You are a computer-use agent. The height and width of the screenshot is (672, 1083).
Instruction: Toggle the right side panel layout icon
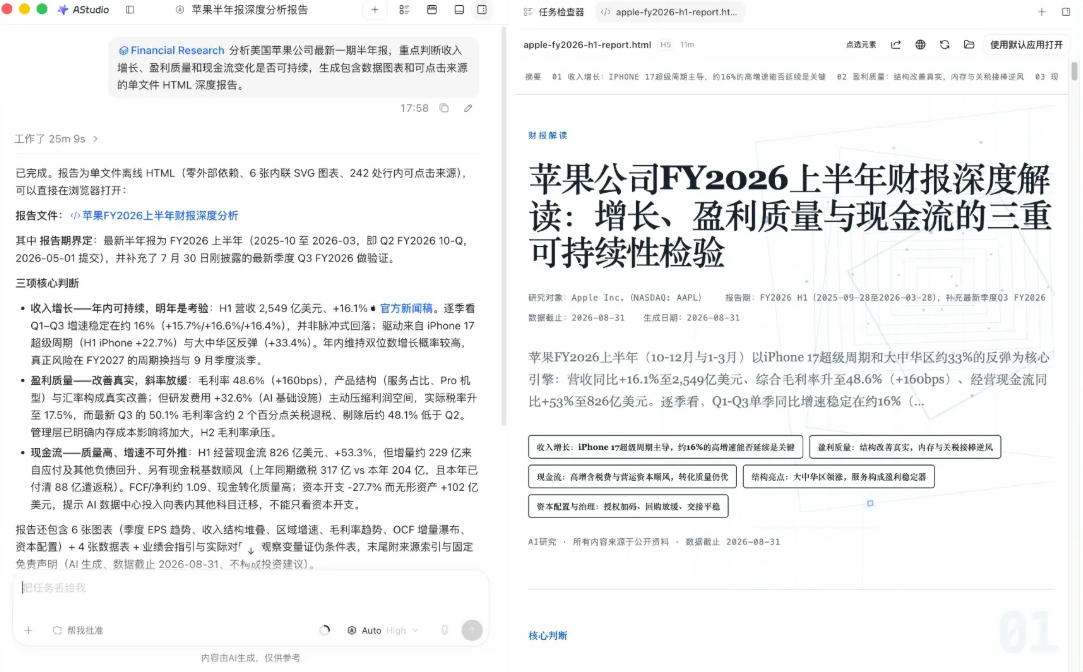pyautogui.click(x=482, y=10)
